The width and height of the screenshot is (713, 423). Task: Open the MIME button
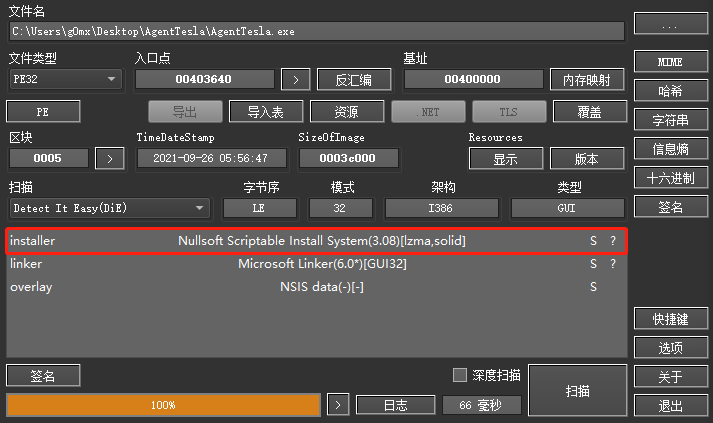[x=671, y=62]
